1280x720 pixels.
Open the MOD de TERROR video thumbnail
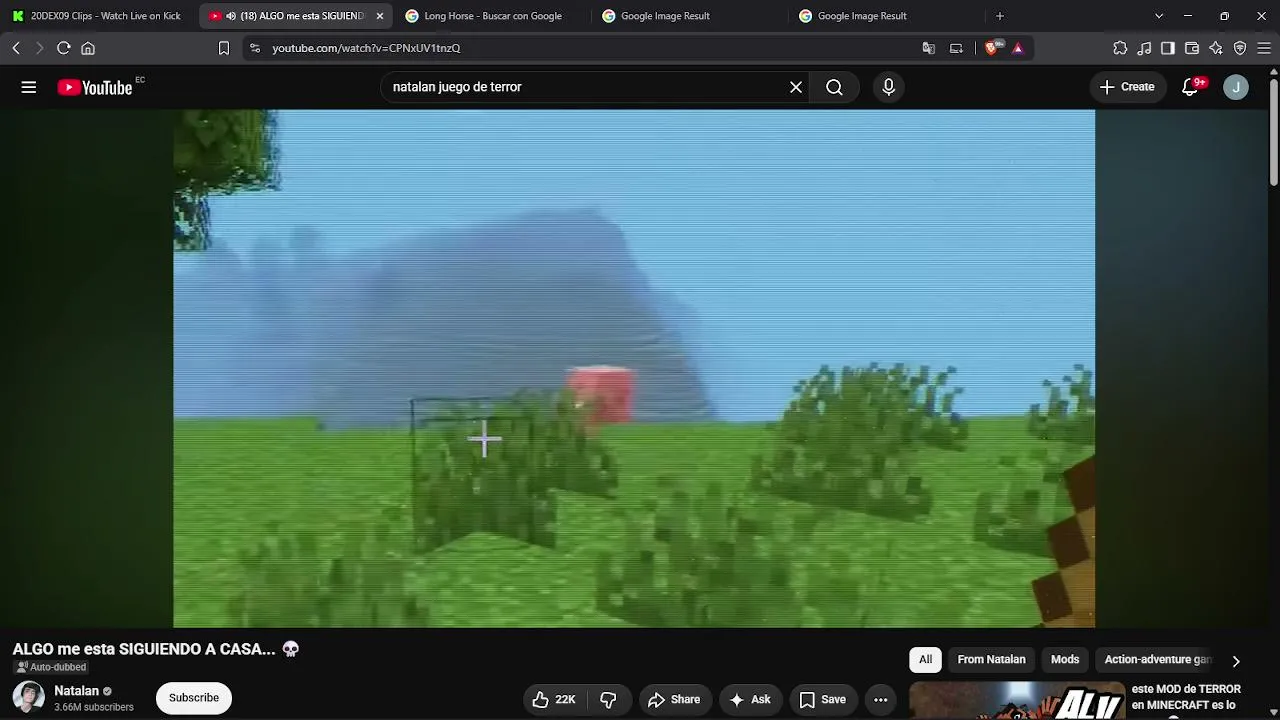tap(1017, 701)
